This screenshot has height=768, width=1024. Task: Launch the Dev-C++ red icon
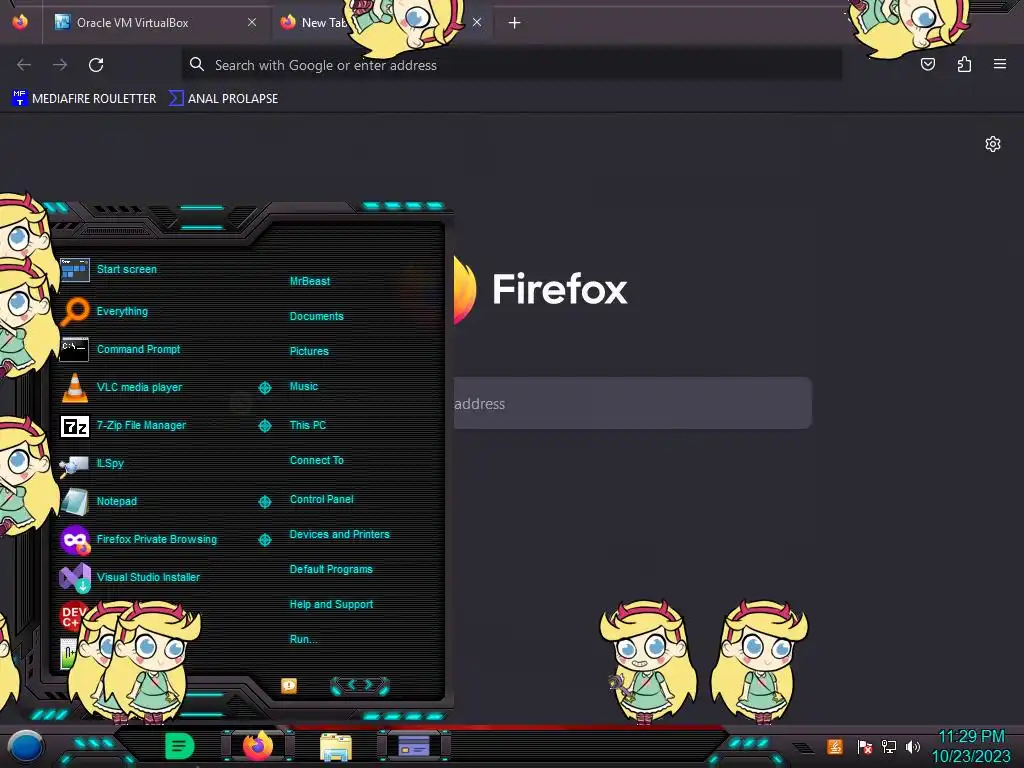(72, 615)
